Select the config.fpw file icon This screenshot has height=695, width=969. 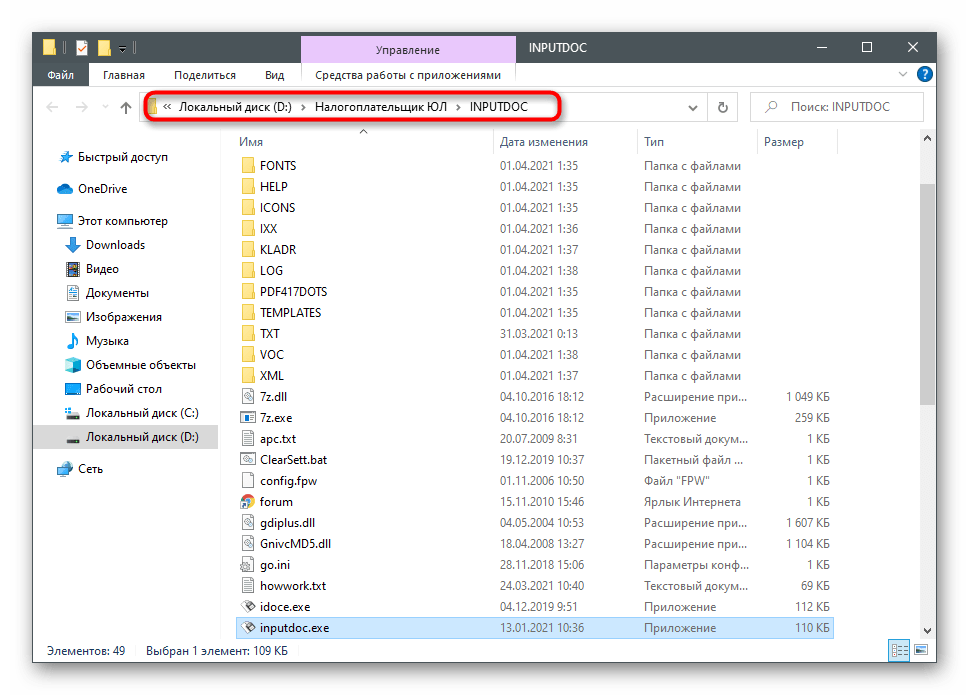click(248, 481)
